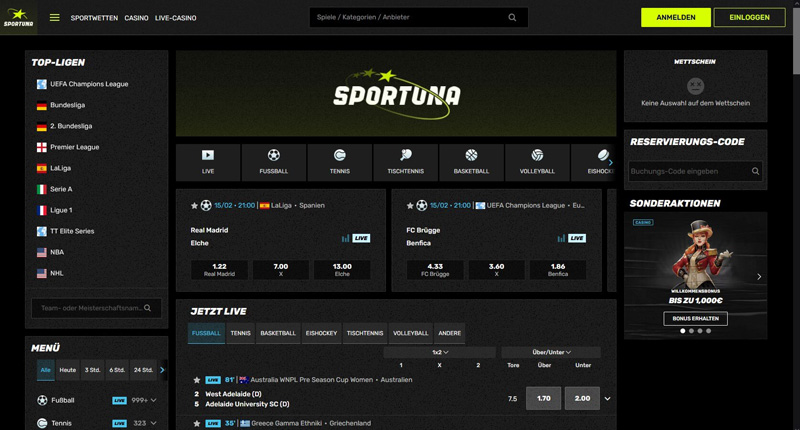Switch to Fussball tab in Jetzt Live
Image resolution: width=800 pixels, height=430 pixels.
(206, 333)
